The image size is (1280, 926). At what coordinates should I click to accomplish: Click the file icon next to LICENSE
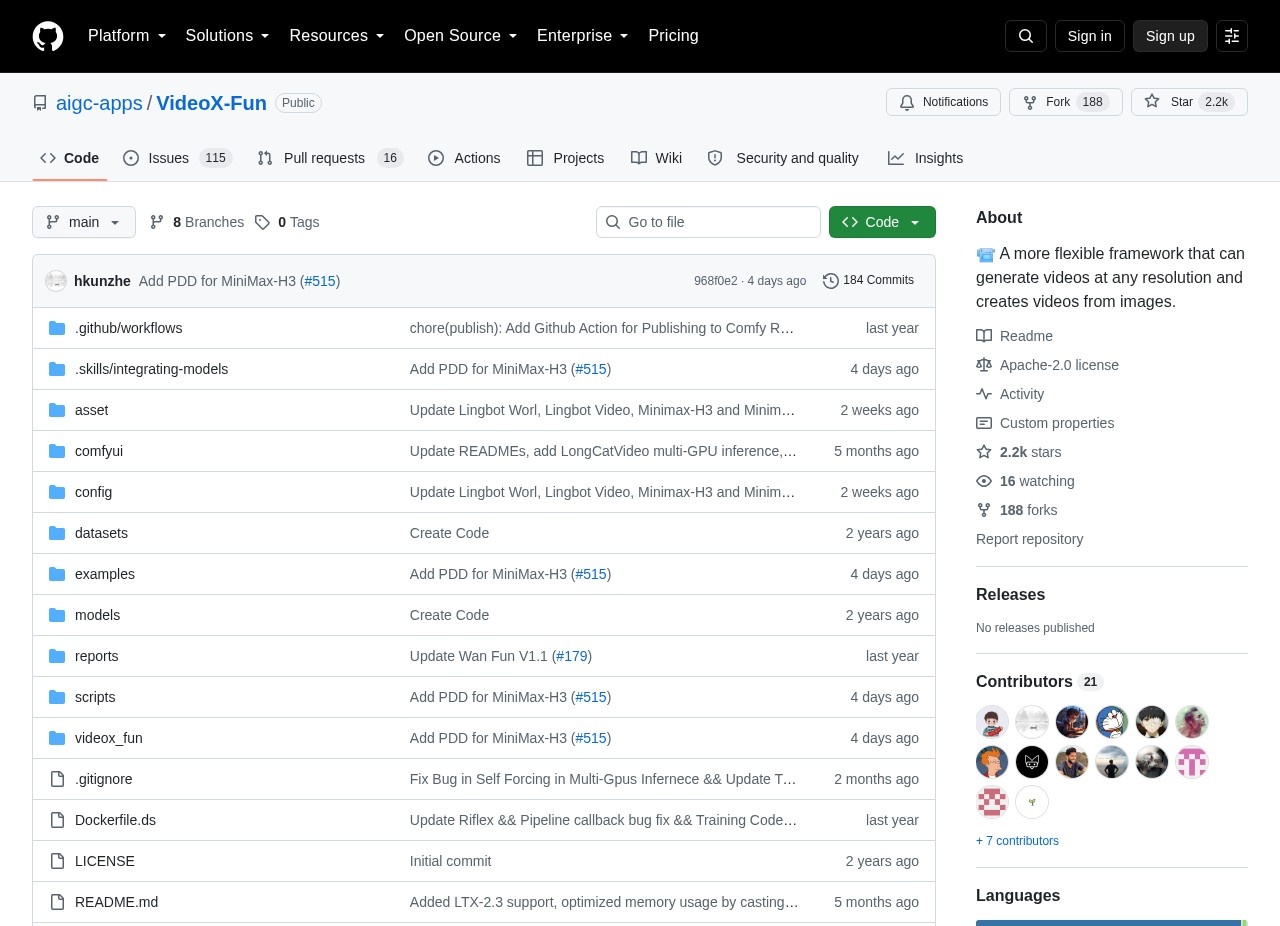point(57,861)
